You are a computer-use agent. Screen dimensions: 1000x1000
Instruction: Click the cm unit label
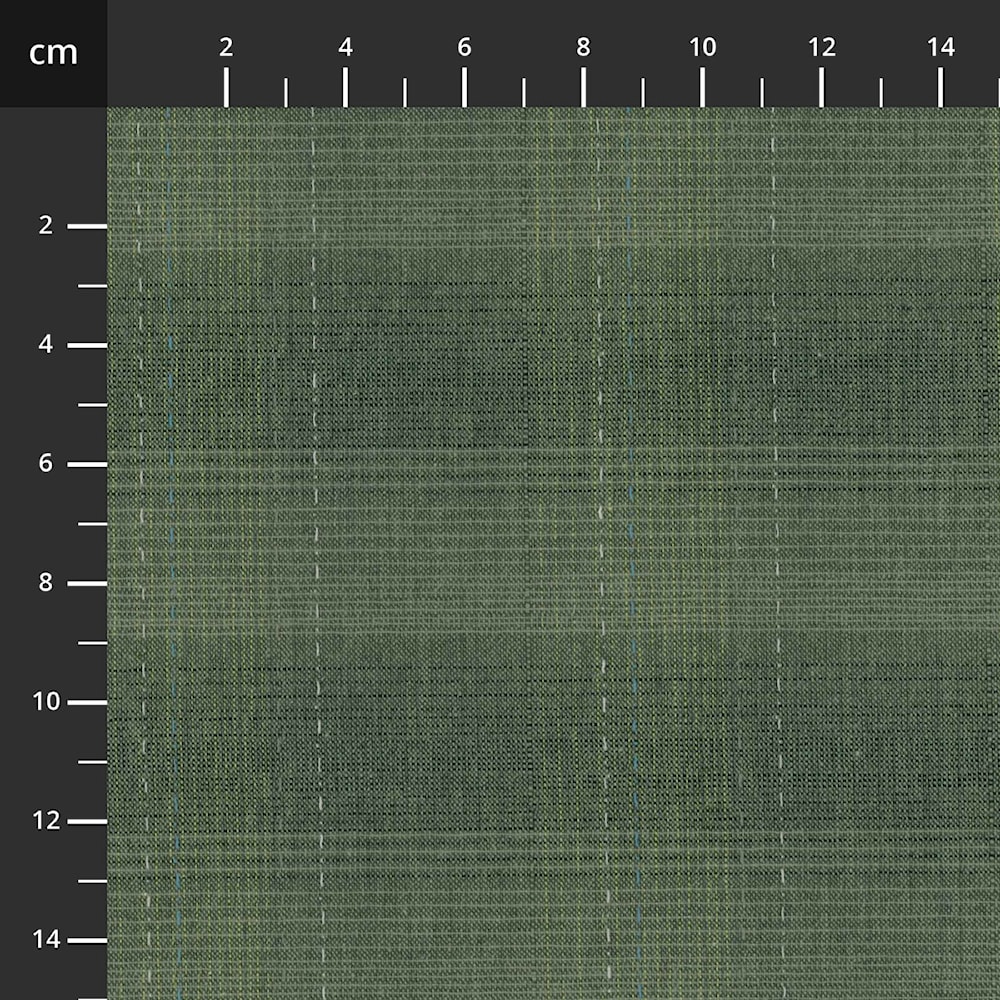click(x=55, y=53)
